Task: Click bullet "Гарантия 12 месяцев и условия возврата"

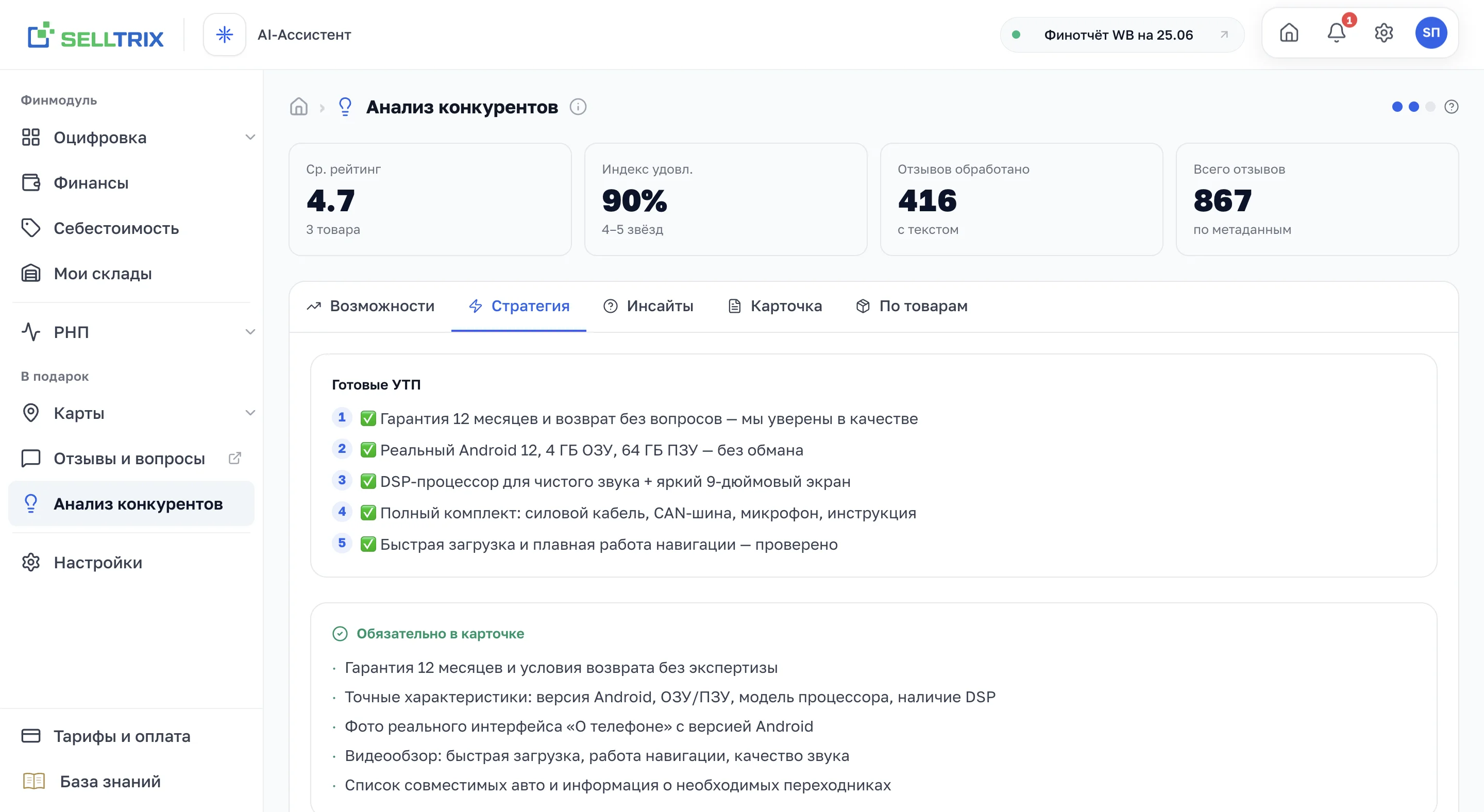Action: pyautogui.click(x=561, y=667)
